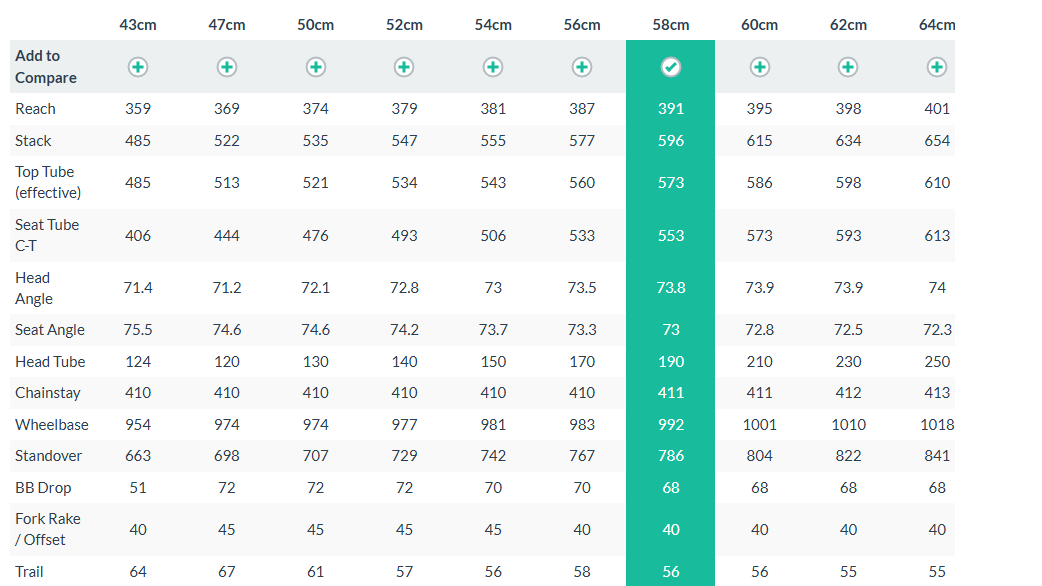The width and height of the screenshot is (1042, 586).
Task: Add the 50cm size to compare
Action: pos(316,67)
